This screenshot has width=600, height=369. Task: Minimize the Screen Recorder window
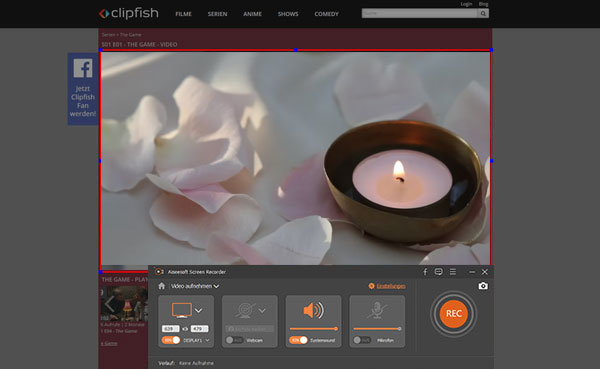[x=472, y=272]
